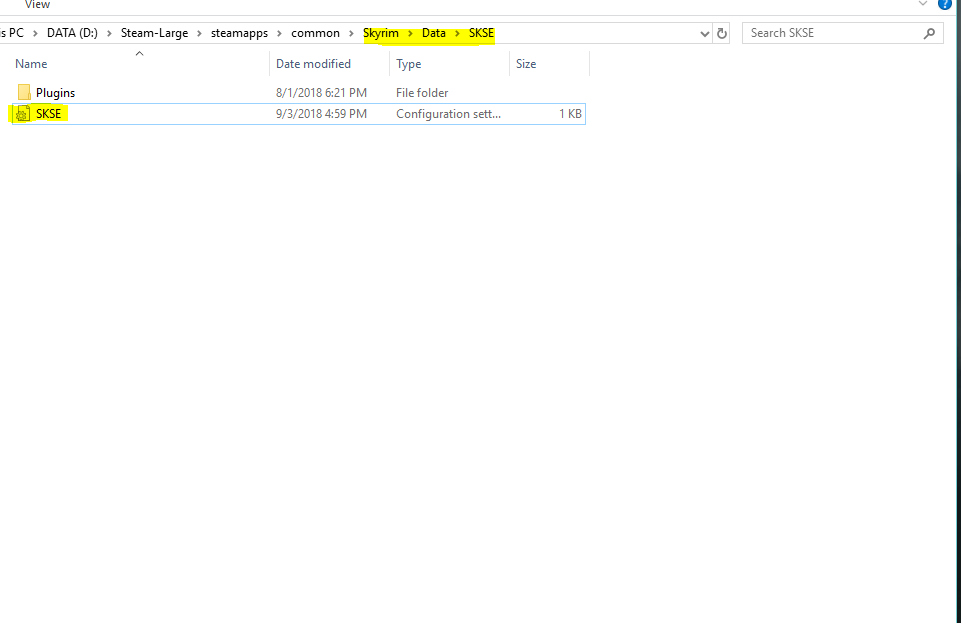Screen dimensions: 961x623
Task: Navigate to the common folder breadcrumb
Action: pyautogui.click(x=315, y=33)
